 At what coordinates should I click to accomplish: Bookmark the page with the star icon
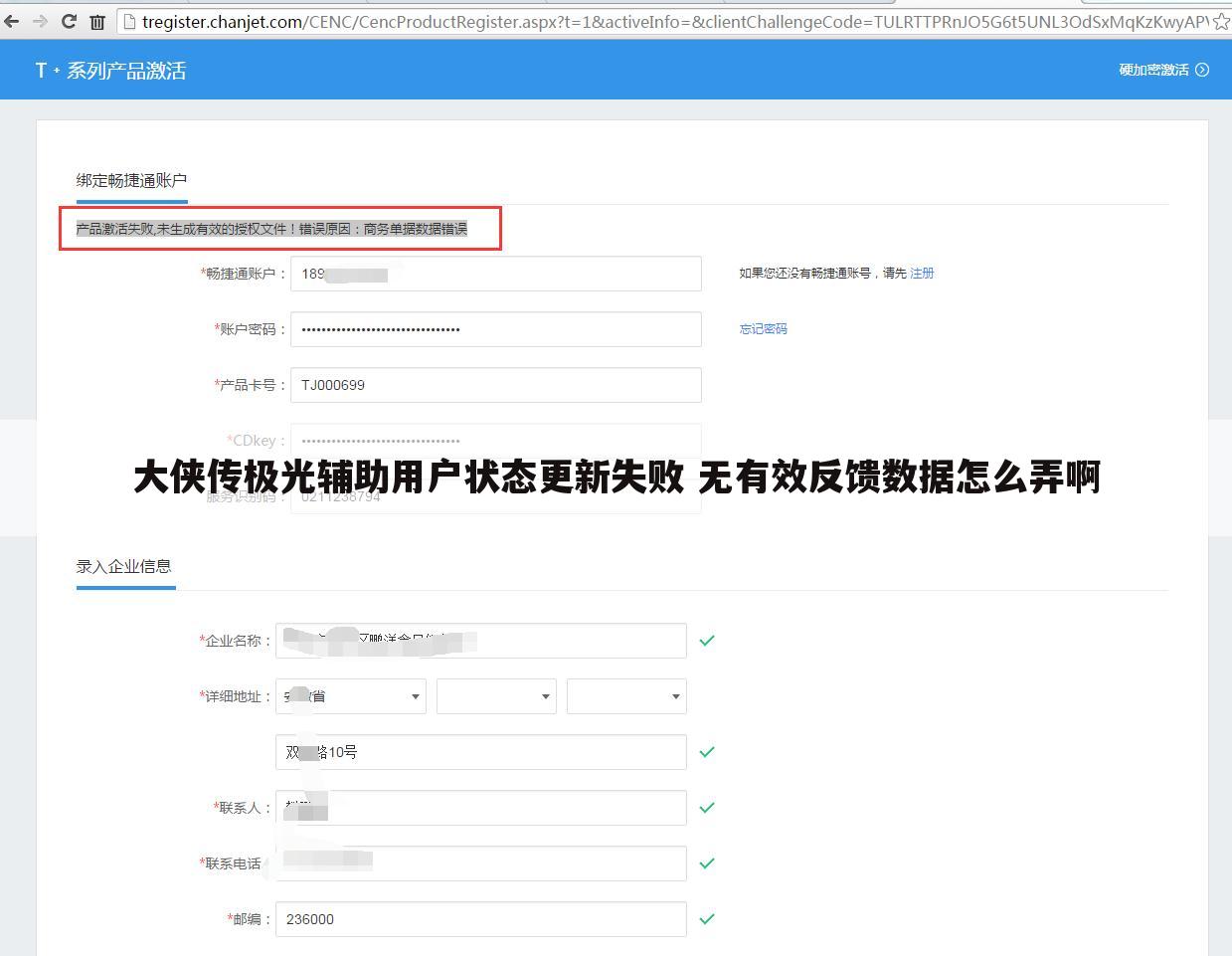click(x=1222, y=21)
